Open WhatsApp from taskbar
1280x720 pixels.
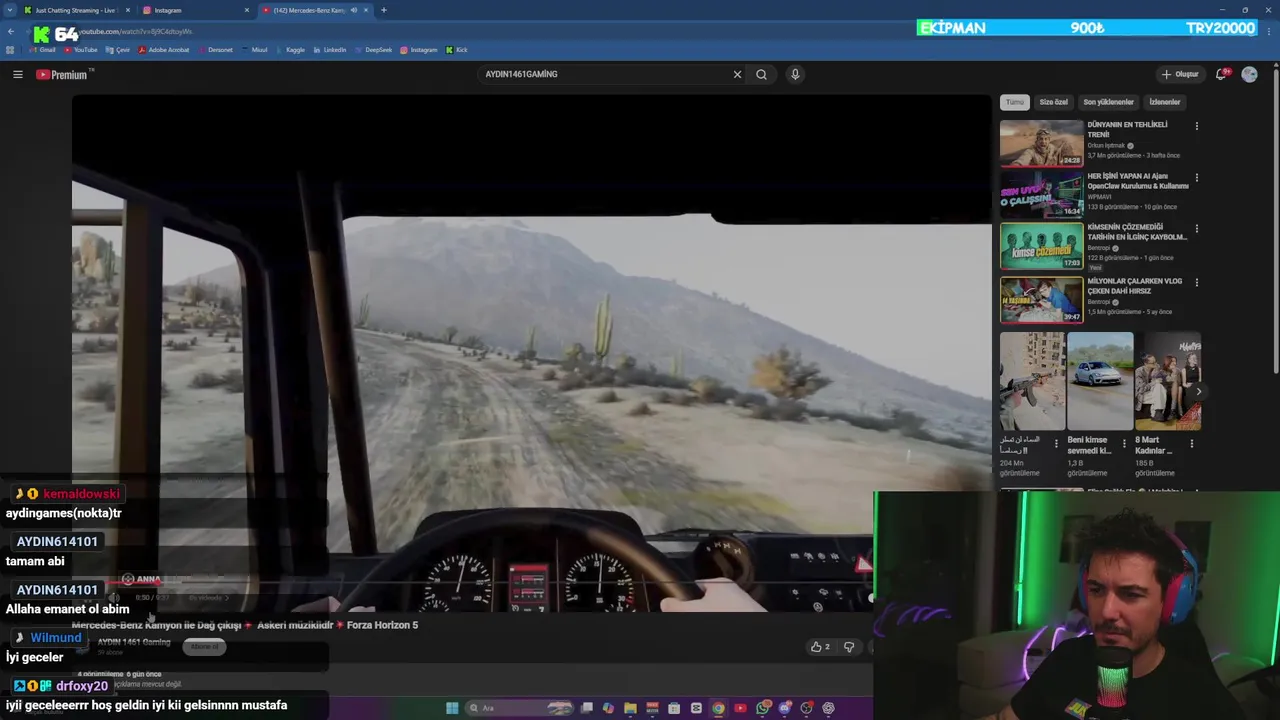(763, 708)
